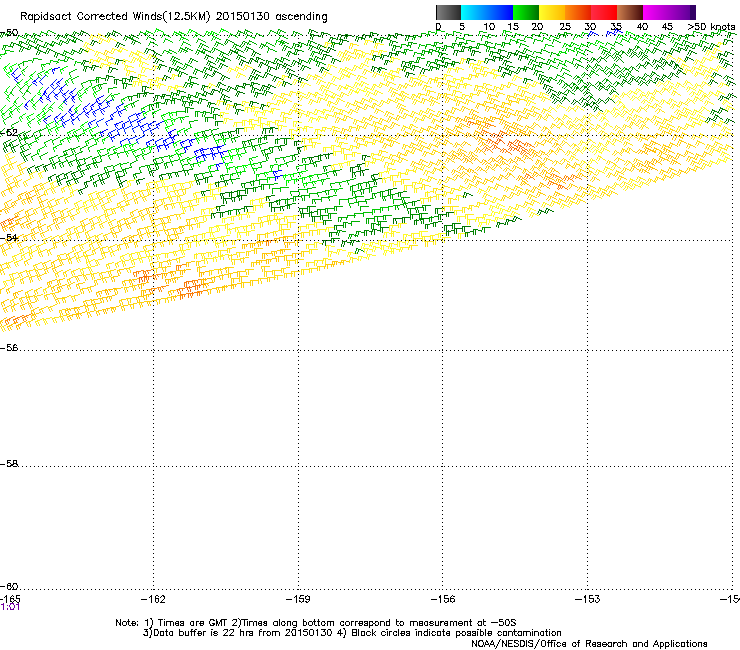The image size is (740, 650).
Task: Click the legend tick label '10'
Action: [x=489, y=27]
